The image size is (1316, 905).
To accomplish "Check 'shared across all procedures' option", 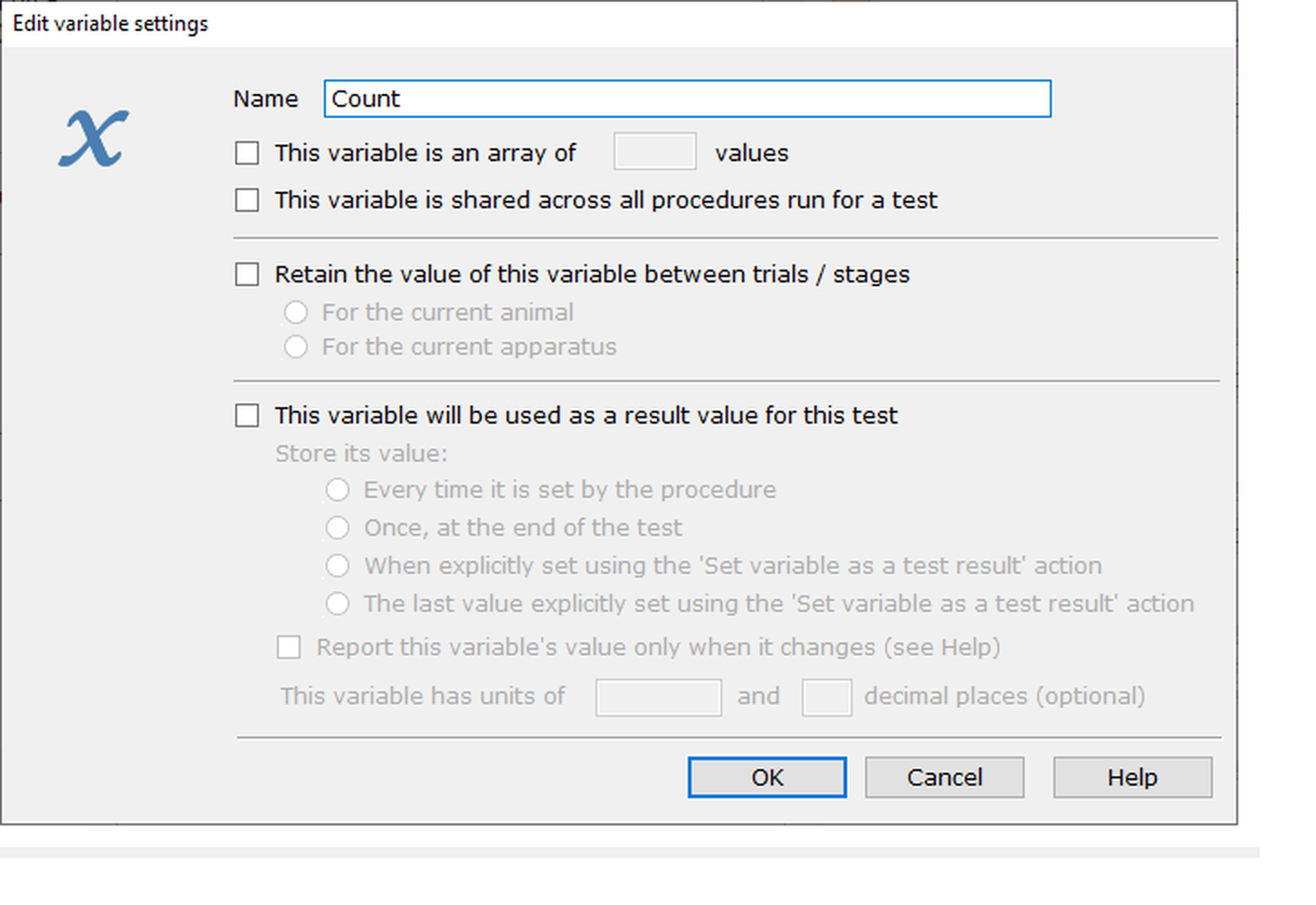I will [x=247, y=200].
